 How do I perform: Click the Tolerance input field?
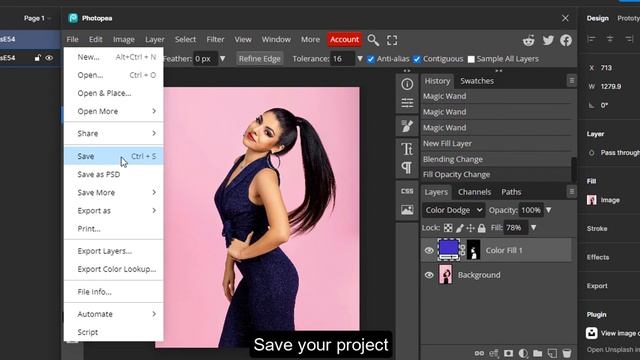coord(342,59)
